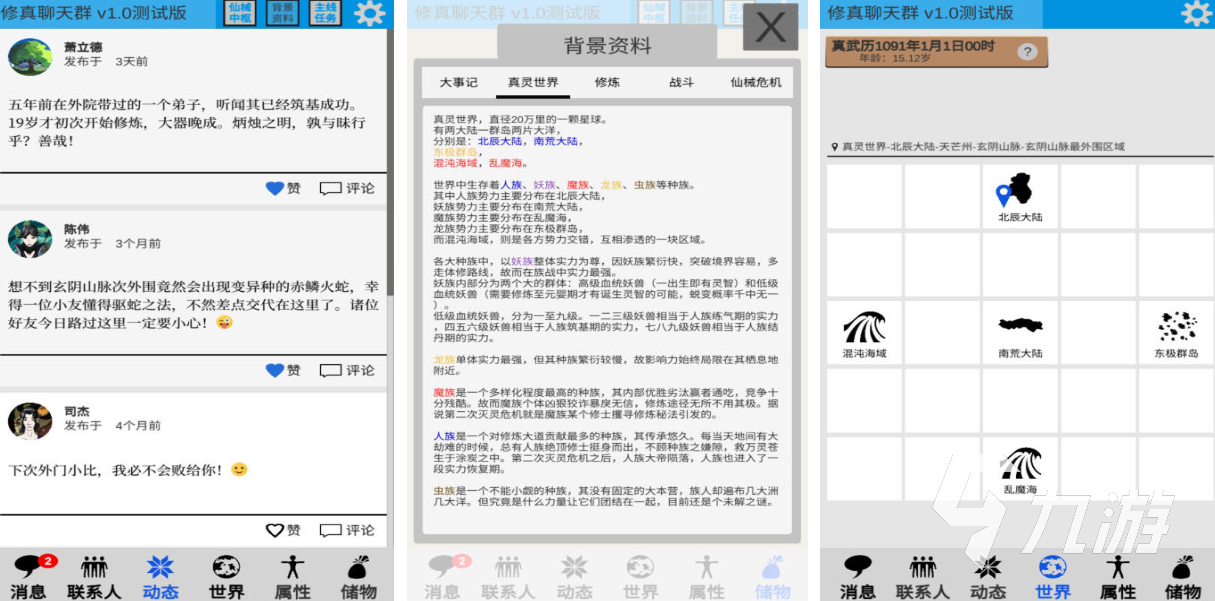
Task: Switch to the 大事记 tab
Action: tap(459, 82)
